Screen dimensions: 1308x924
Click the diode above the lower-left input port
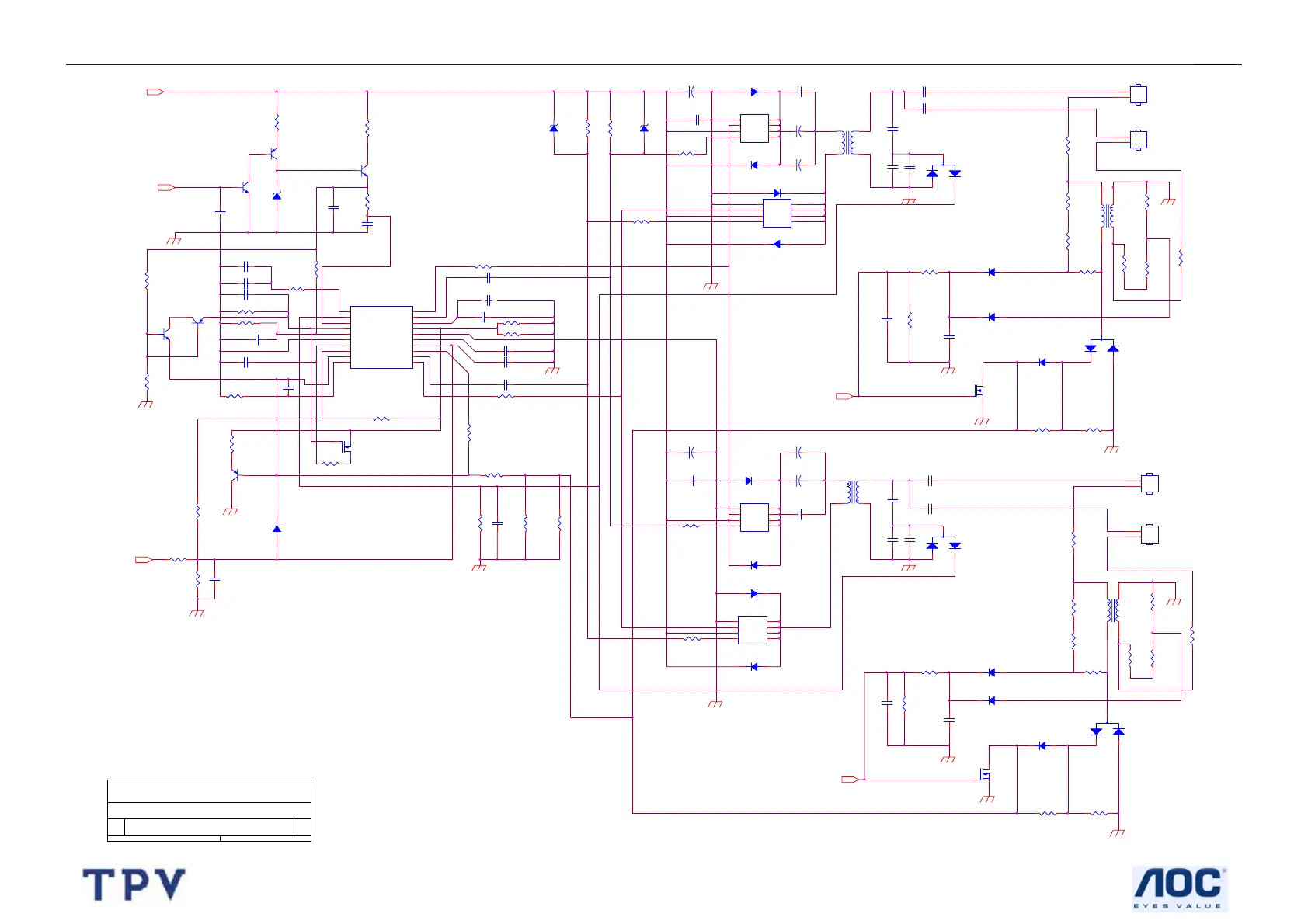point(277,529)
